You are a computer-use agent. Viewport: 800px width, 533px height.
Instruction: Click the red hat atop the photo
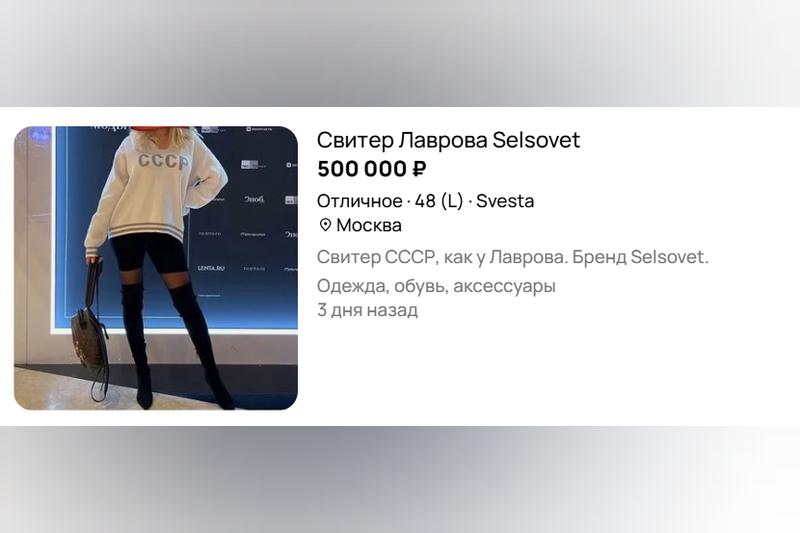pyautogui.click(x=160, y=129)
